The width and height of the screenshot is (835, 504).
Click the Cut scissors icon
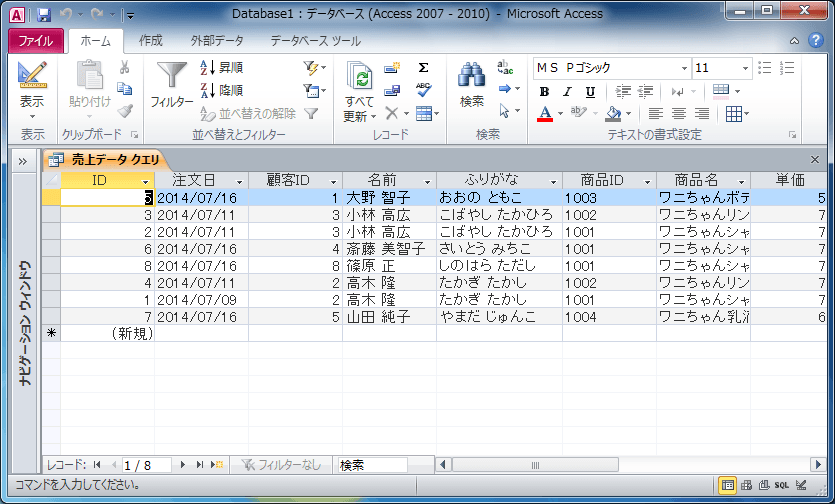(x=125, y=67)
